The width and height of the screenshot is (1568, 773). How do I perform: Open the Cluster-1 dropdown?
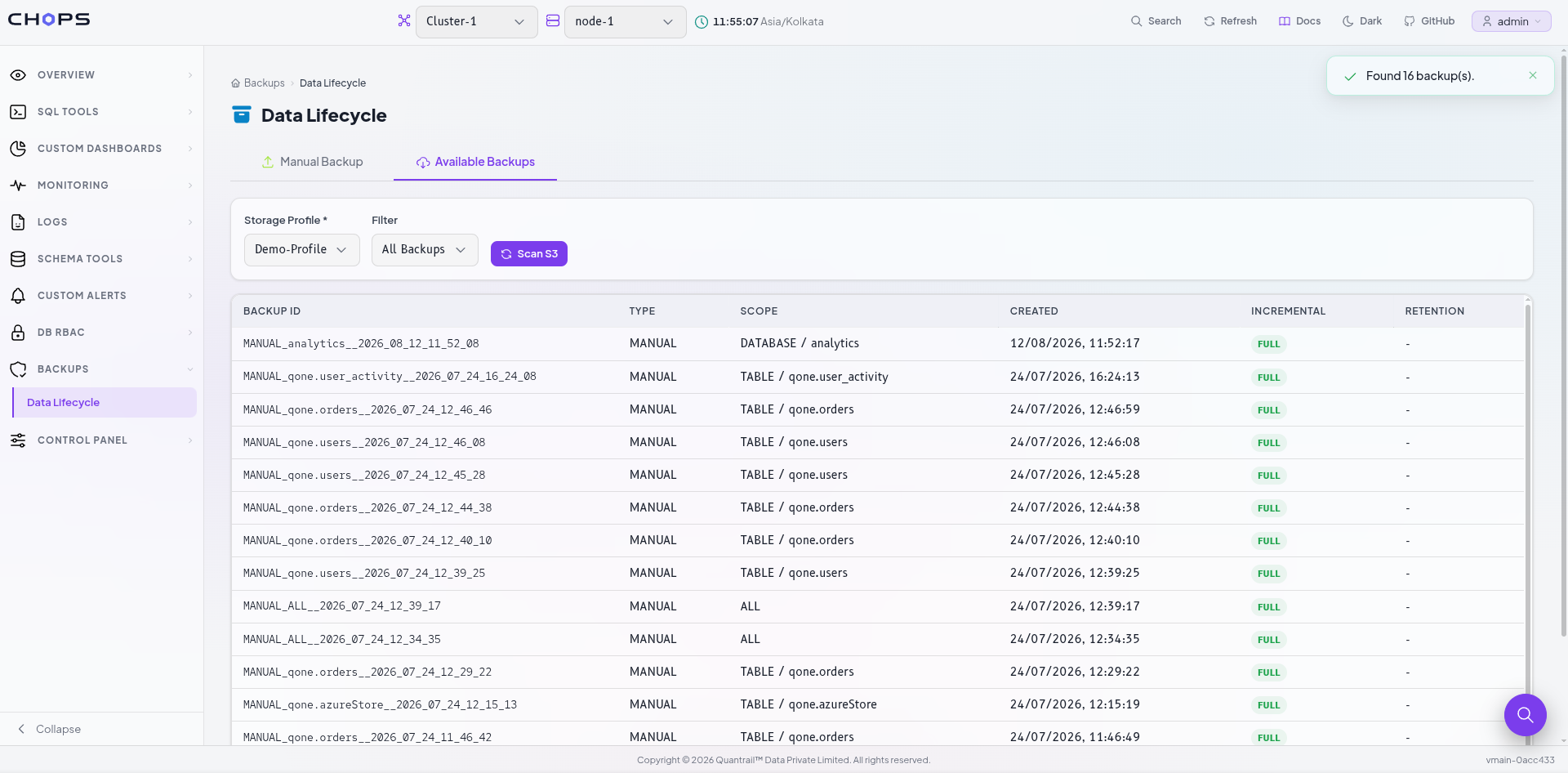point(476,21)
